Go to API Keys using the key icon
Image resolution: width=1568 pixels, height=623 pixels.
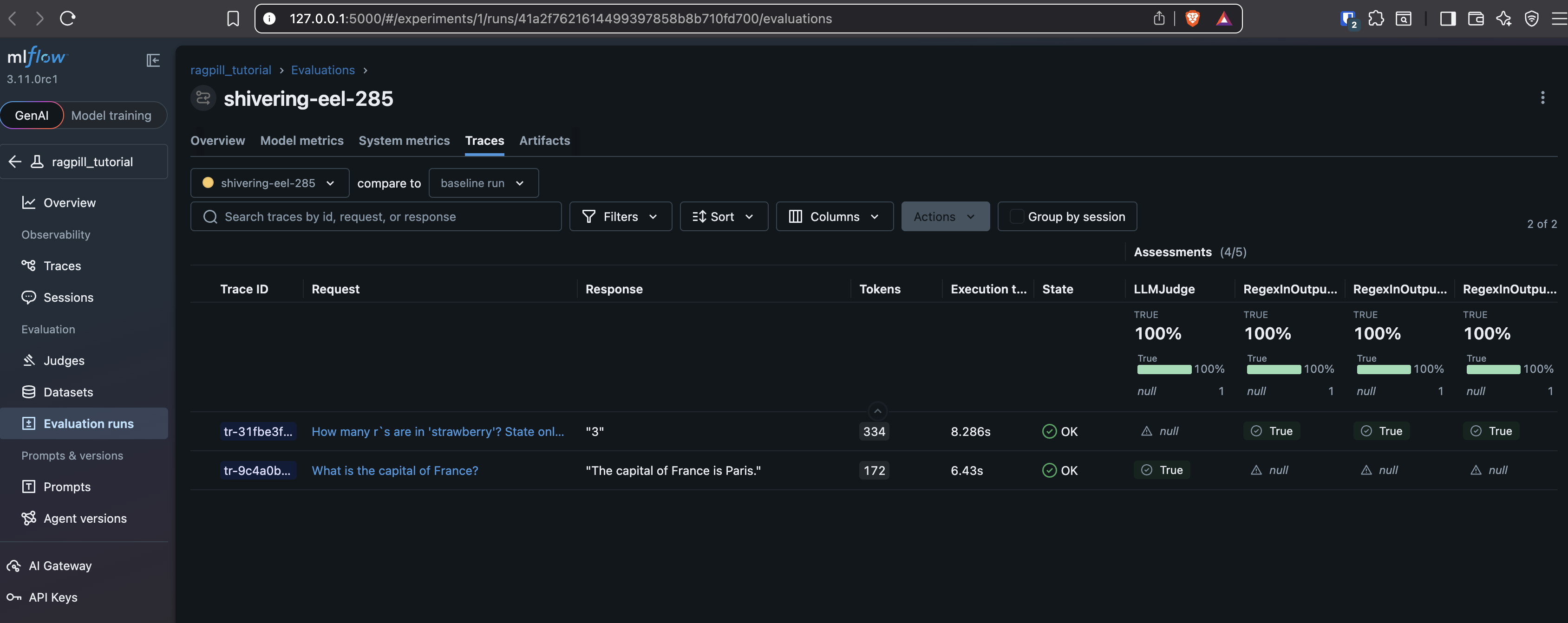tap(14, 597)
